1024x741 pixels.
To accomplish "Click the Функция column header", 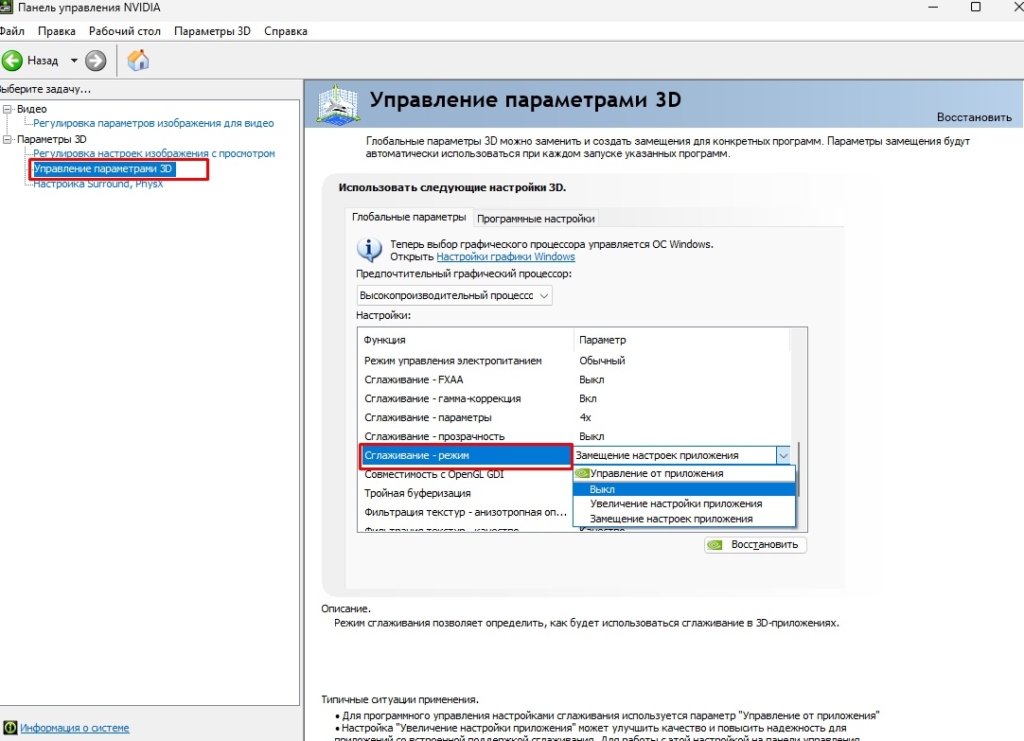I will pos(466,340).
